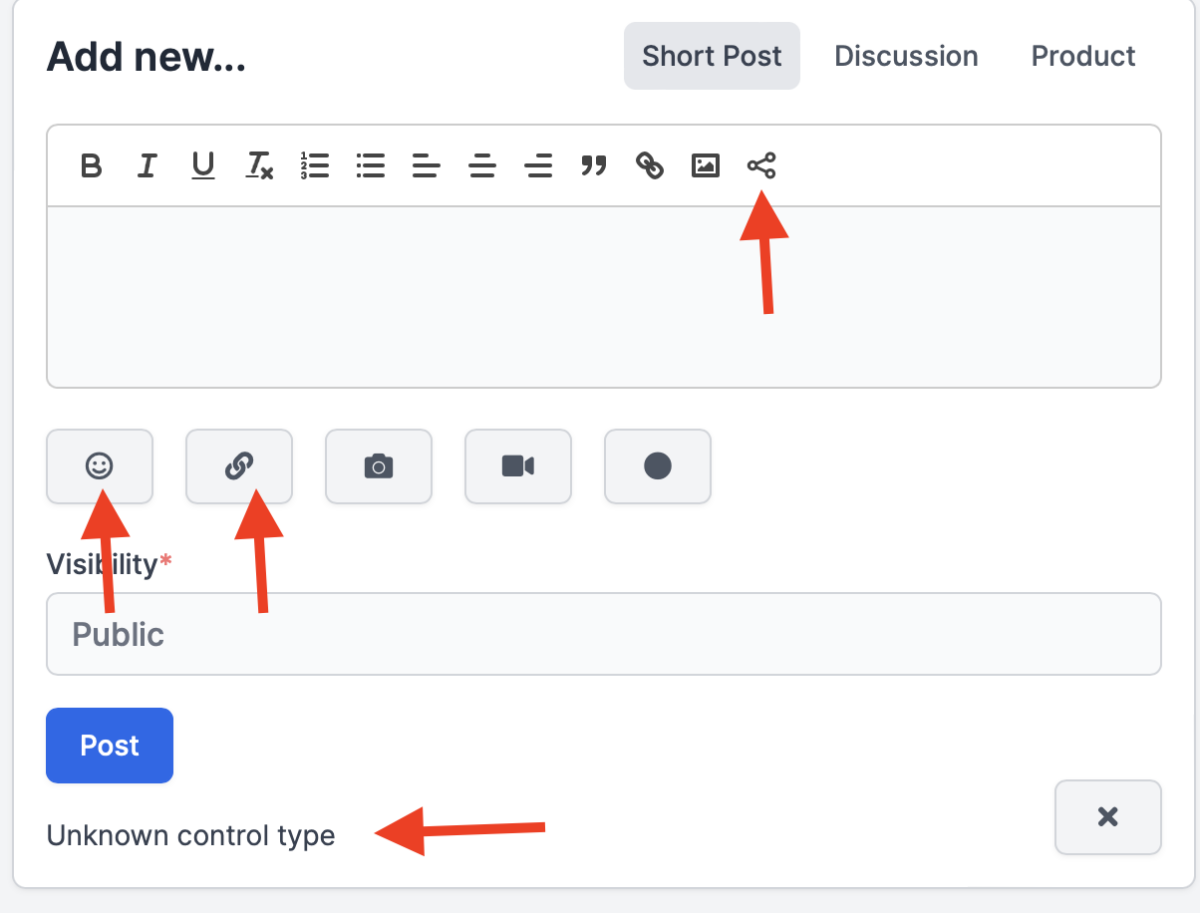
Task: Click the camera photo button
Action: click(x=378, y=466)
